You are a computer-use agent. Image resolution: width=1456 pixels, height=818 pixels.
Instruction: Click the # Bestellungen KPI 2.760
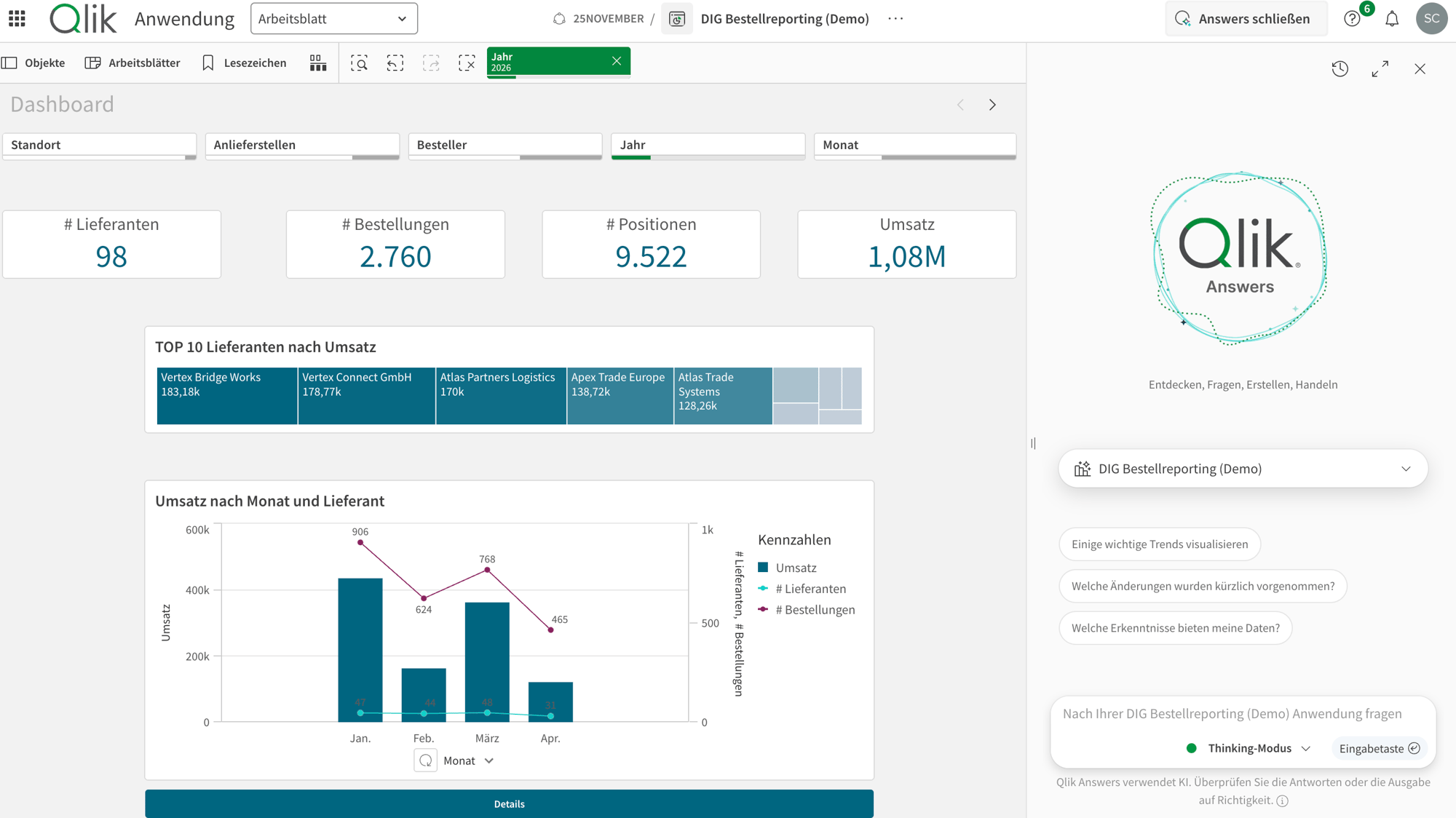tap(395, 256)
